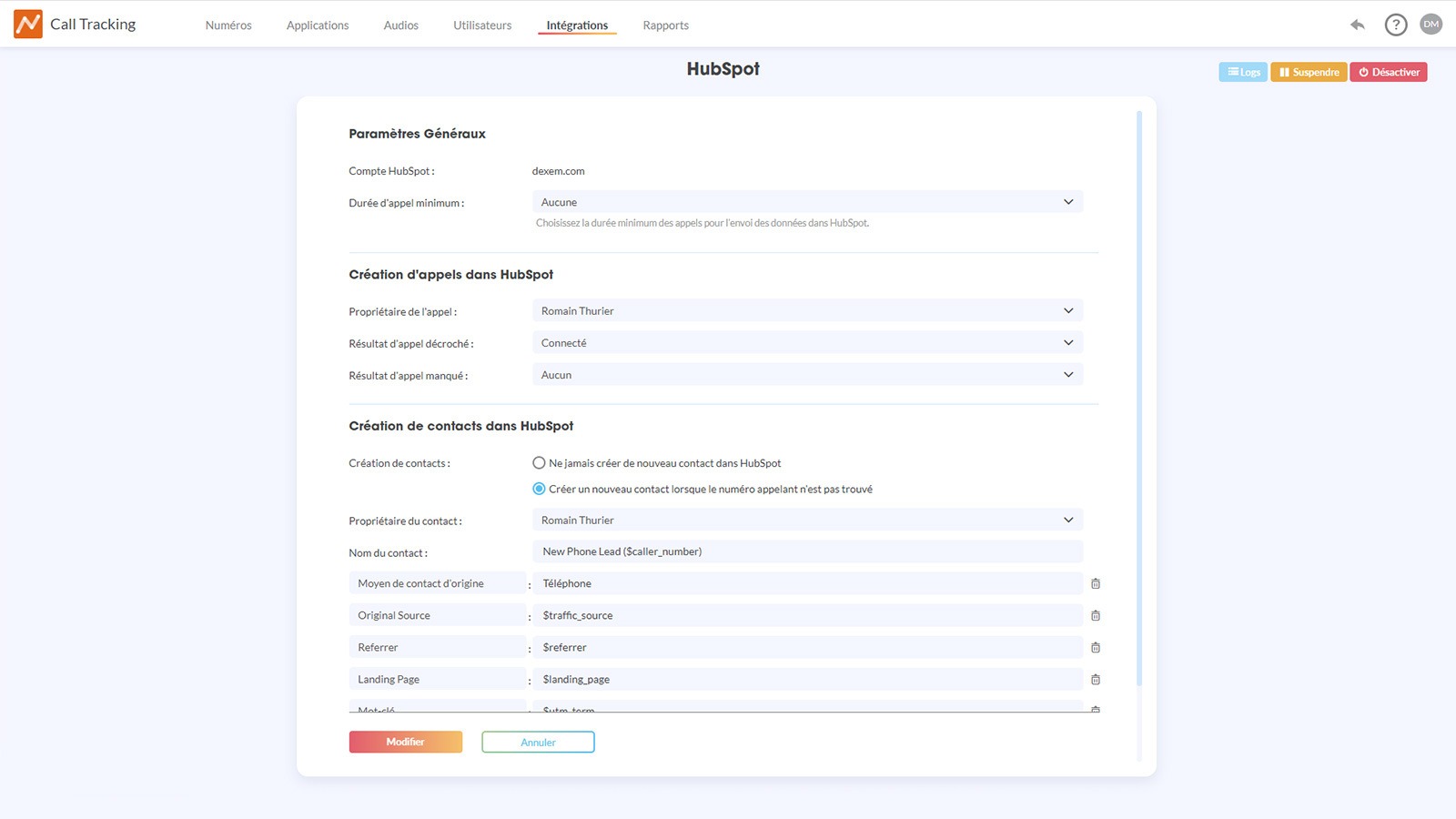Enable the Suspendre option for HubSpot
This screenshot has width=1456, height=819.
pos(1309,71)
